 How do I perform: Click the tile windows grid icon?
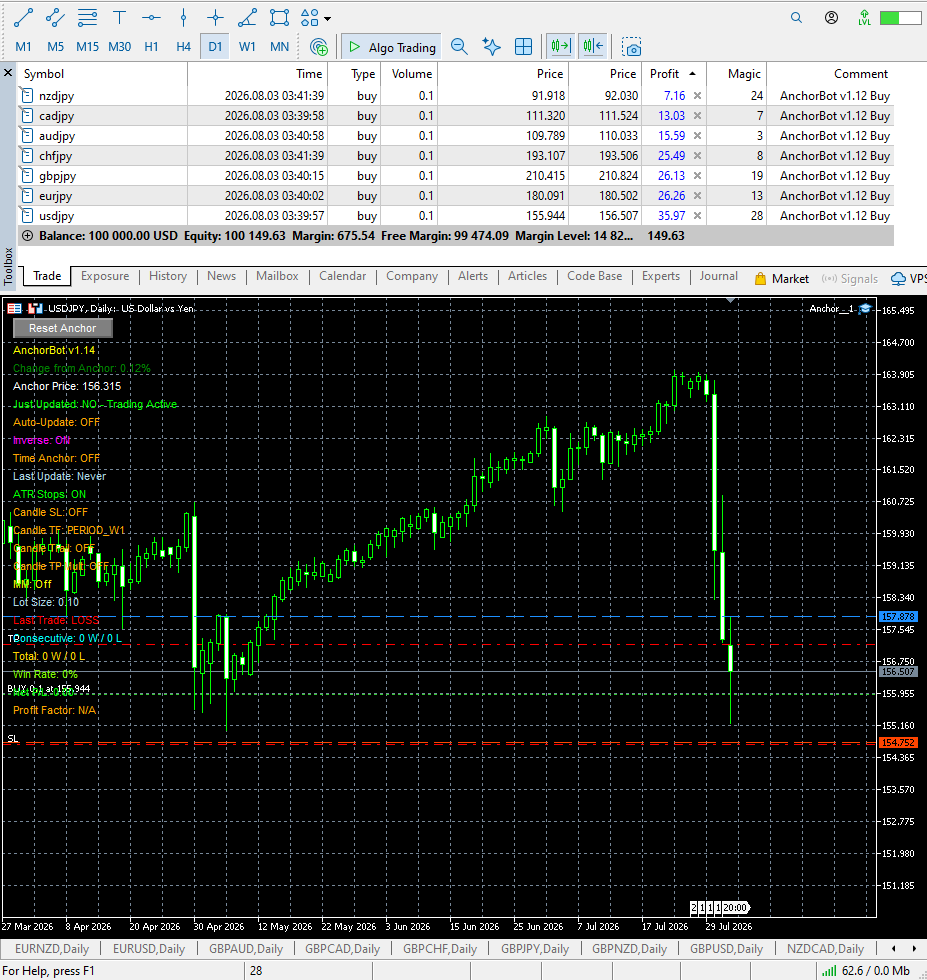[x=523, y=47]
